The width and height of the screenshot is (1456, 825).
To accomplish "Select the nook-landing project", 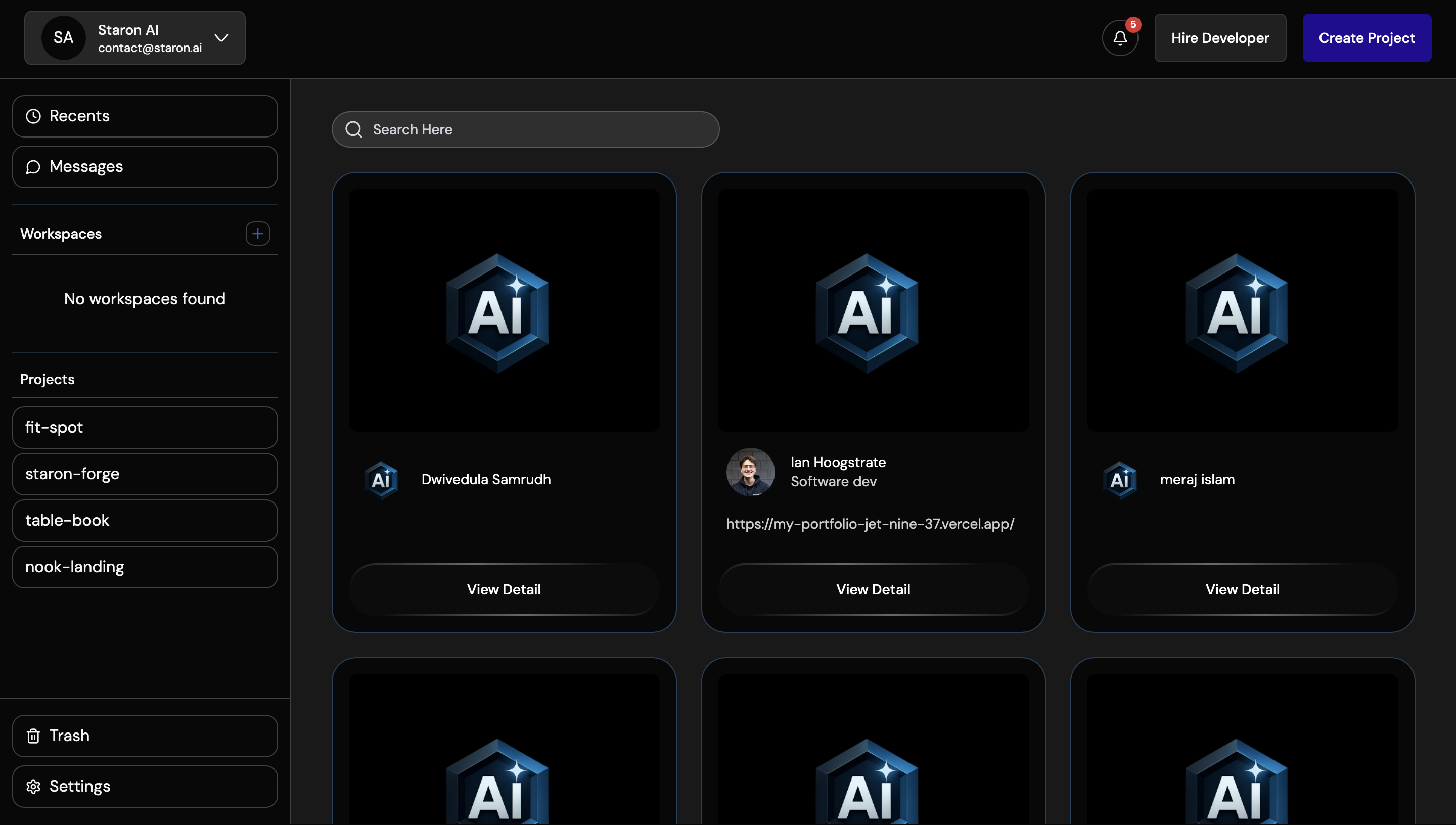I will click(145, 567).
